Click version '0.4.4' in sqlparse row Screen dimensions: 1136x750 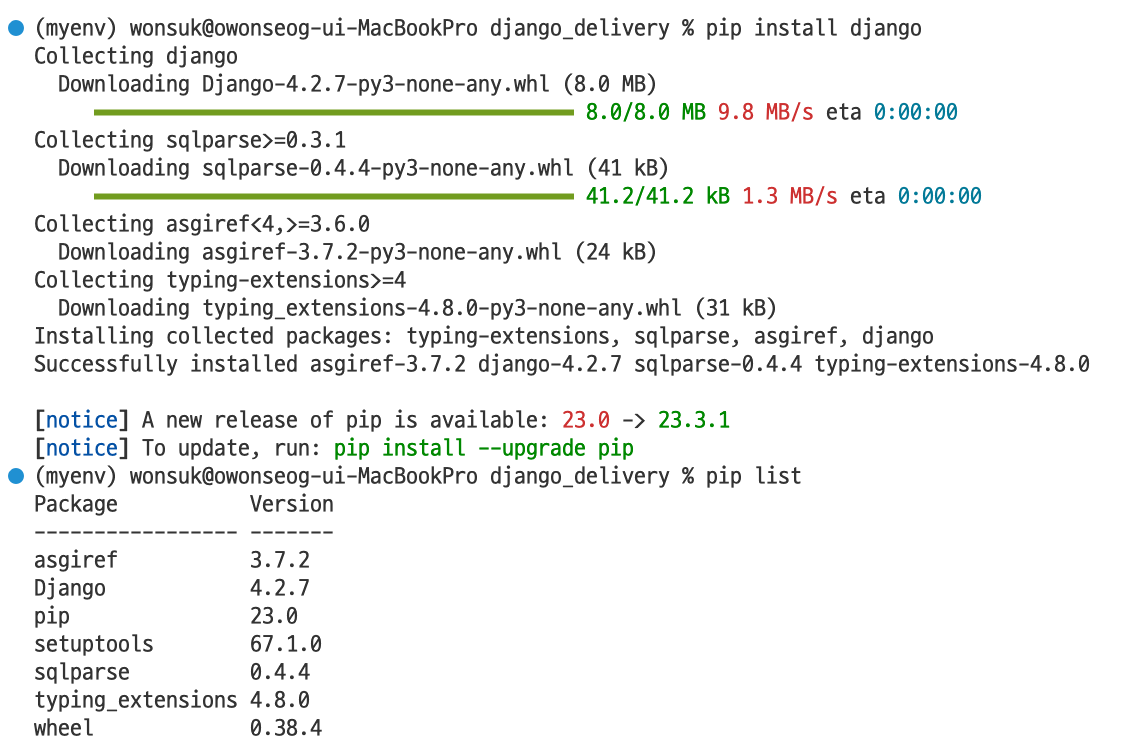[280, 672]
